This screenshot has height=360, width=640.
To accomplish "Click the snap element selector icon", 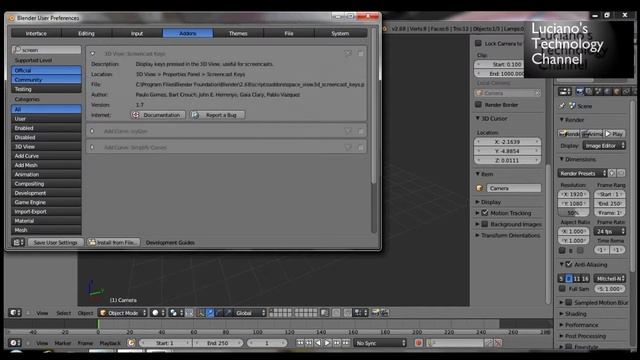I will [359, 313].
